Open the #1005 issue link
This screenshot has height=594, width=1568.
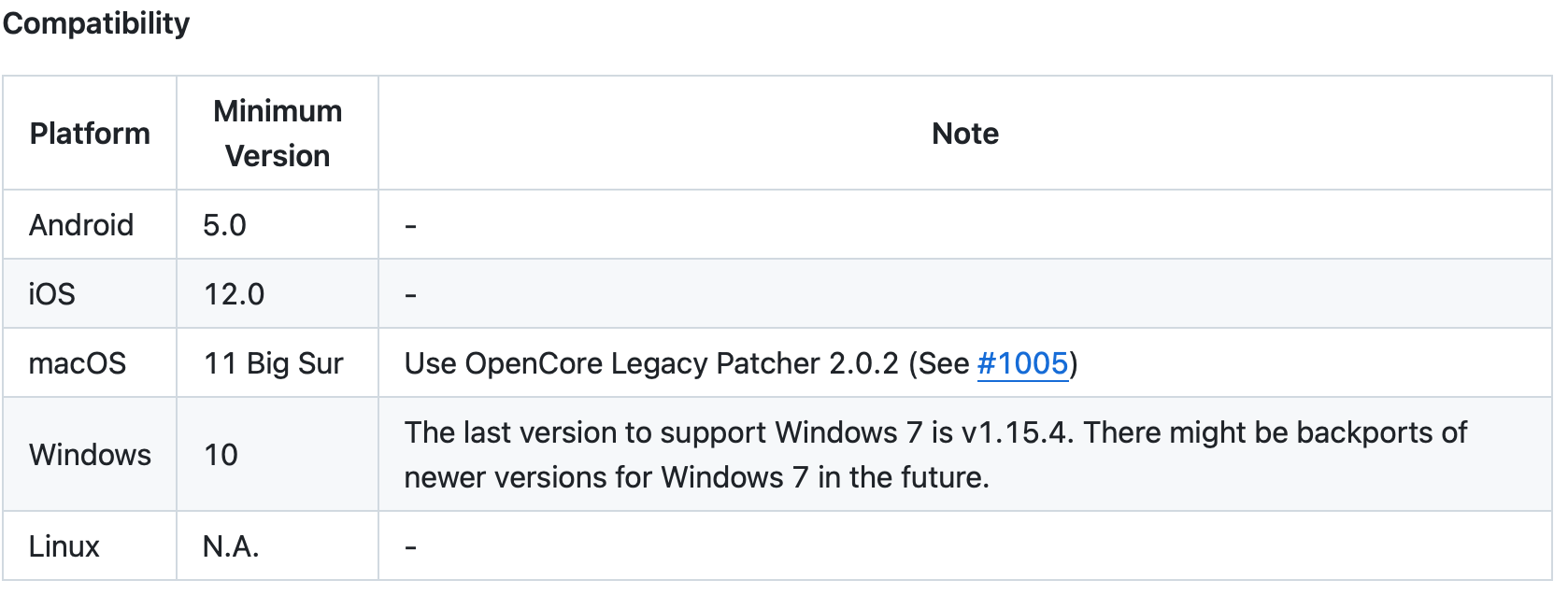coord(1022,363)
